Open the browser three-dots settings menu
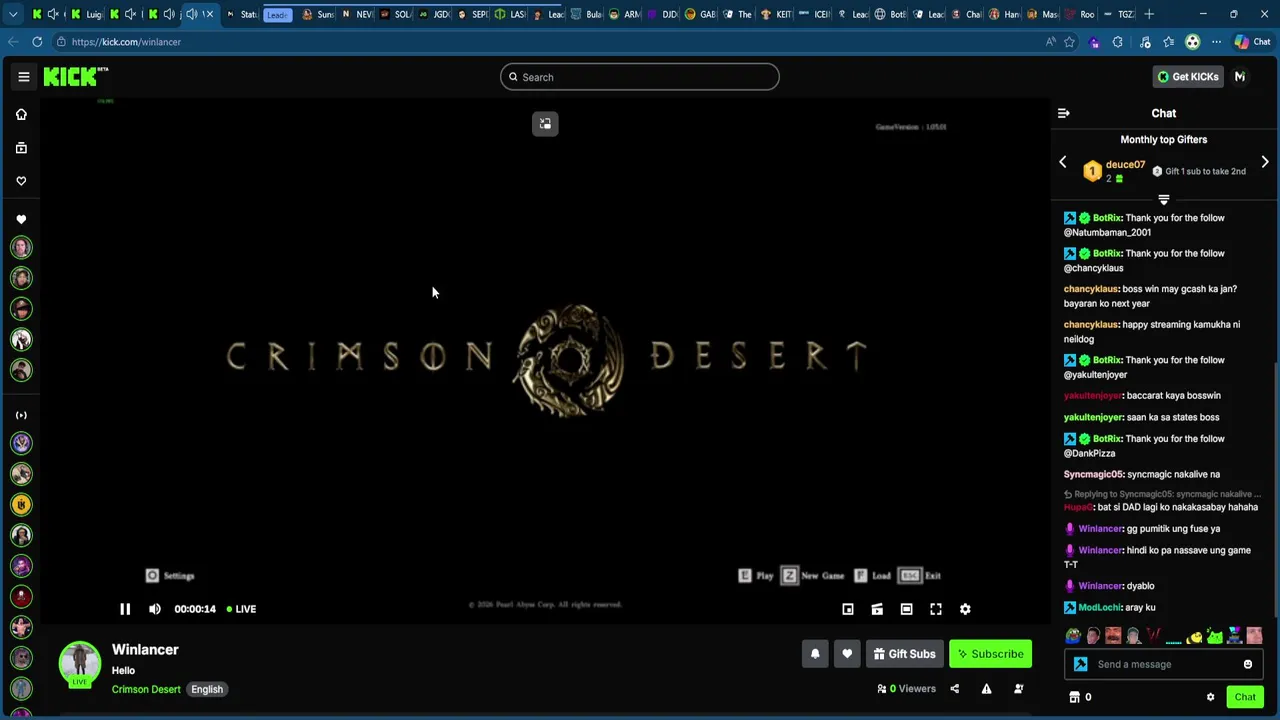This screenshot has width=1280, height=720. click(x=1216, y=42)
